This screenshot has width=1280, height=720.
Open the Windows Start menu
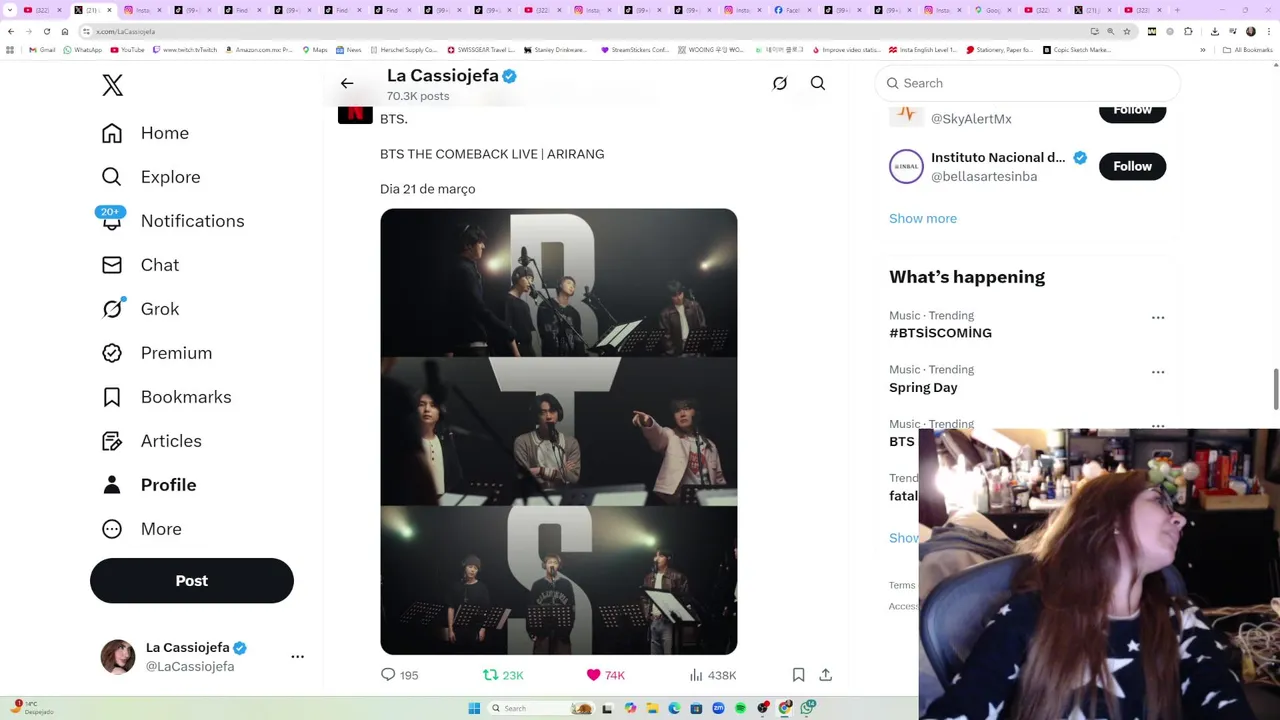pyautogui.click(x=474, y=708)
